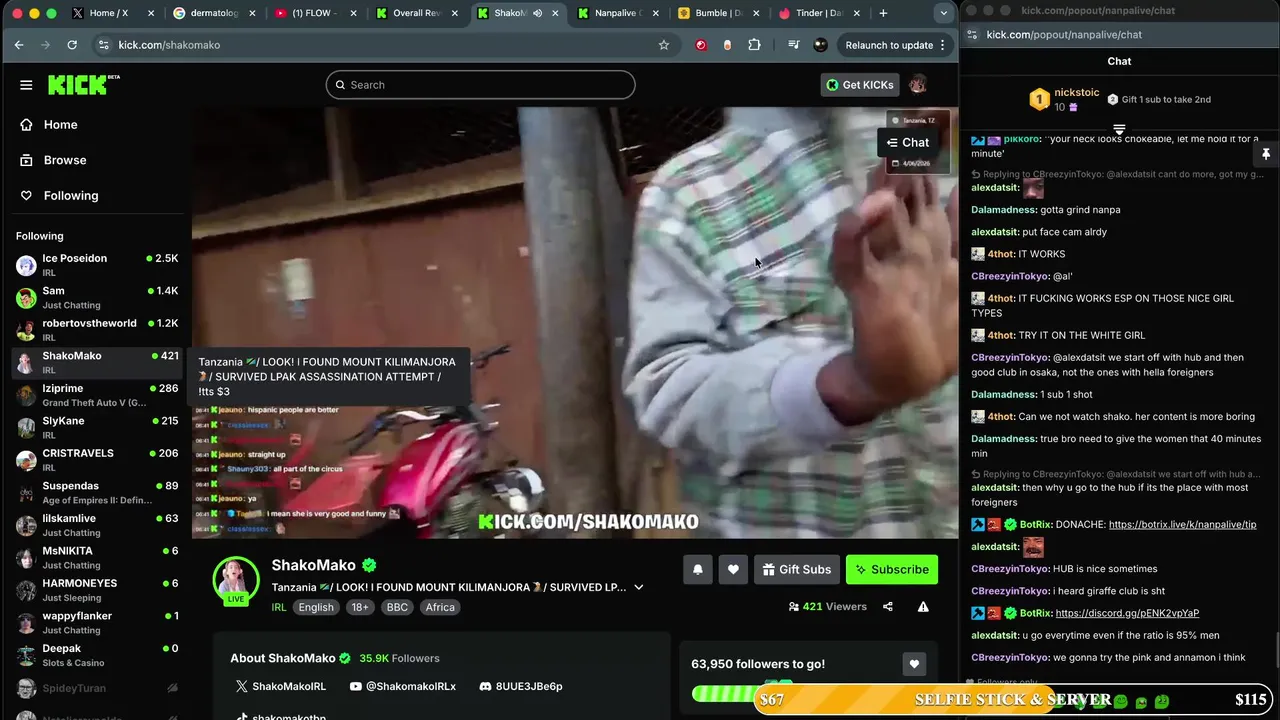Switch to the (1) FLOW YouTube tab
Image resolution: width=1280 pixels, height=720 pixels.
314,13
